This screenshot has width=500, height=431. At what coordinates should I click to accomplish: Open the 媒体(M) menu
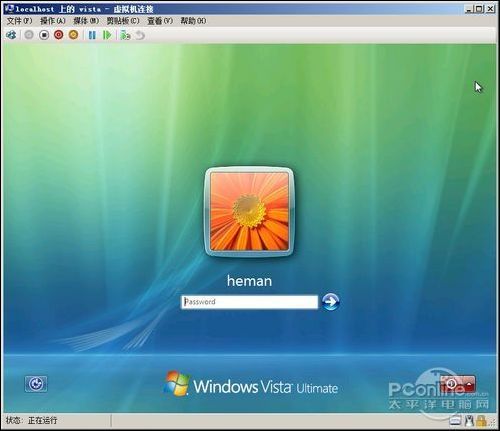(86, 21)
